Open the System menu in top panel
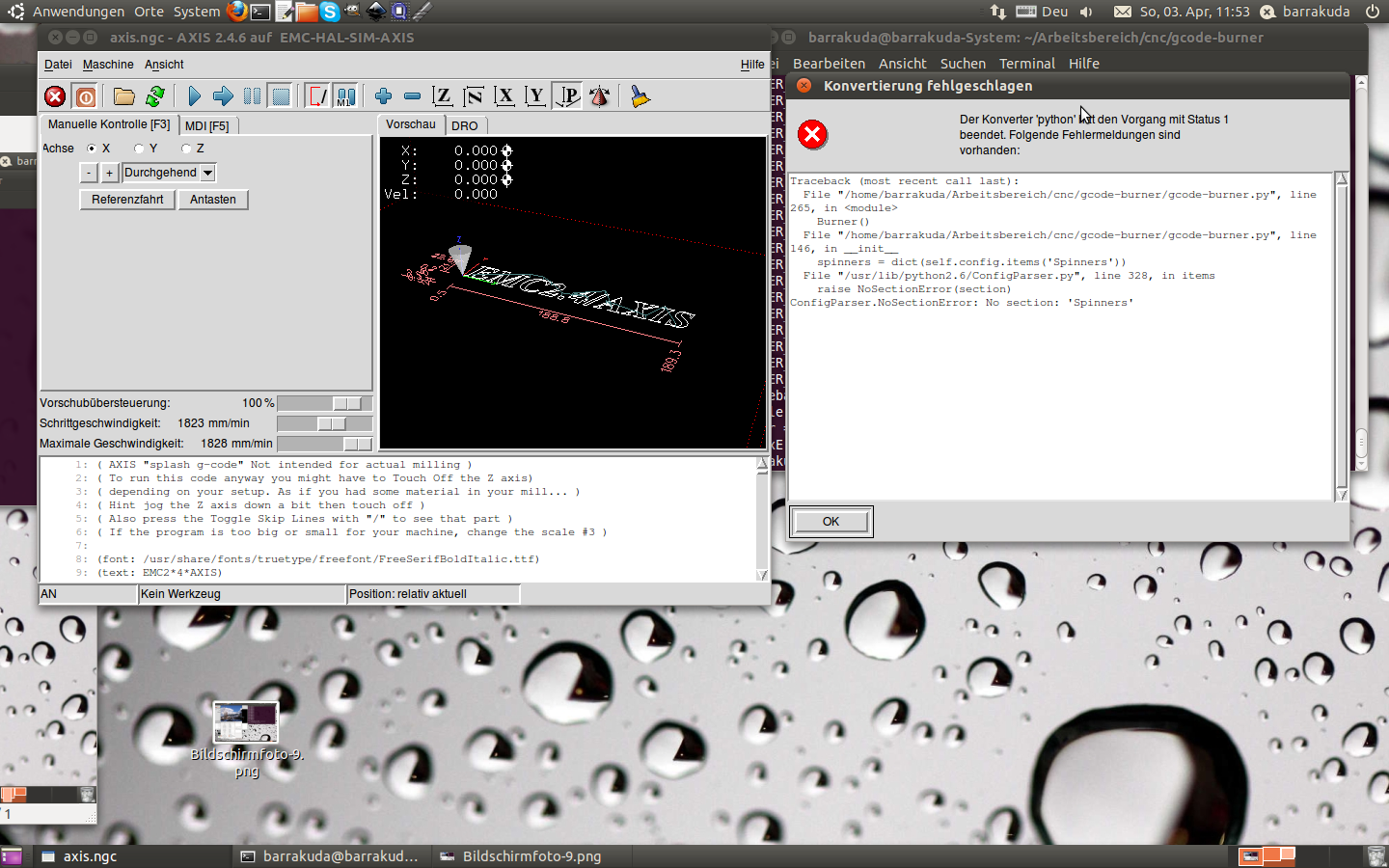 (197, 12)
